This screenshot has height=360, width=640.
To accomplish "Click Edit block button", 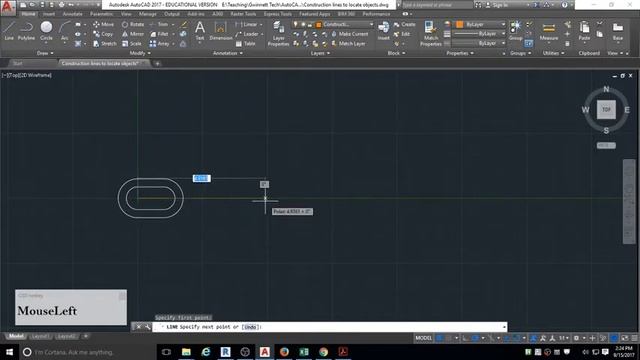I will click(x=402, y=34).
